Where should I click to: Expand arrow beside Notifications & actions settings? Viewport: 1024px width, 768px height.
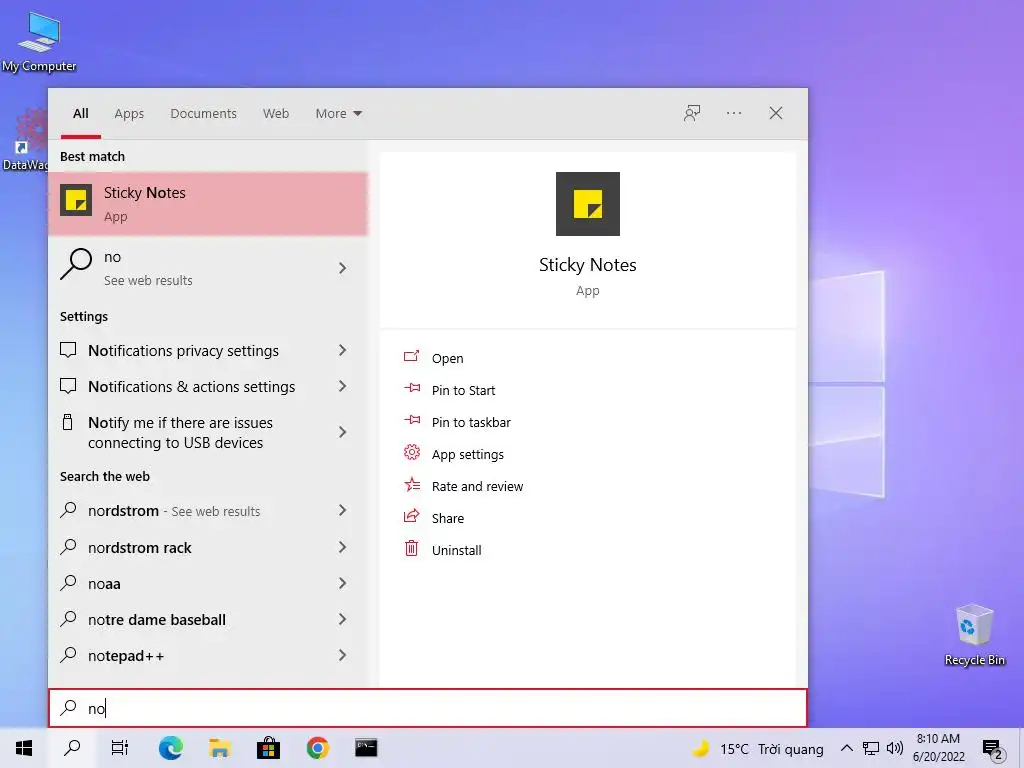pos(342,387)
